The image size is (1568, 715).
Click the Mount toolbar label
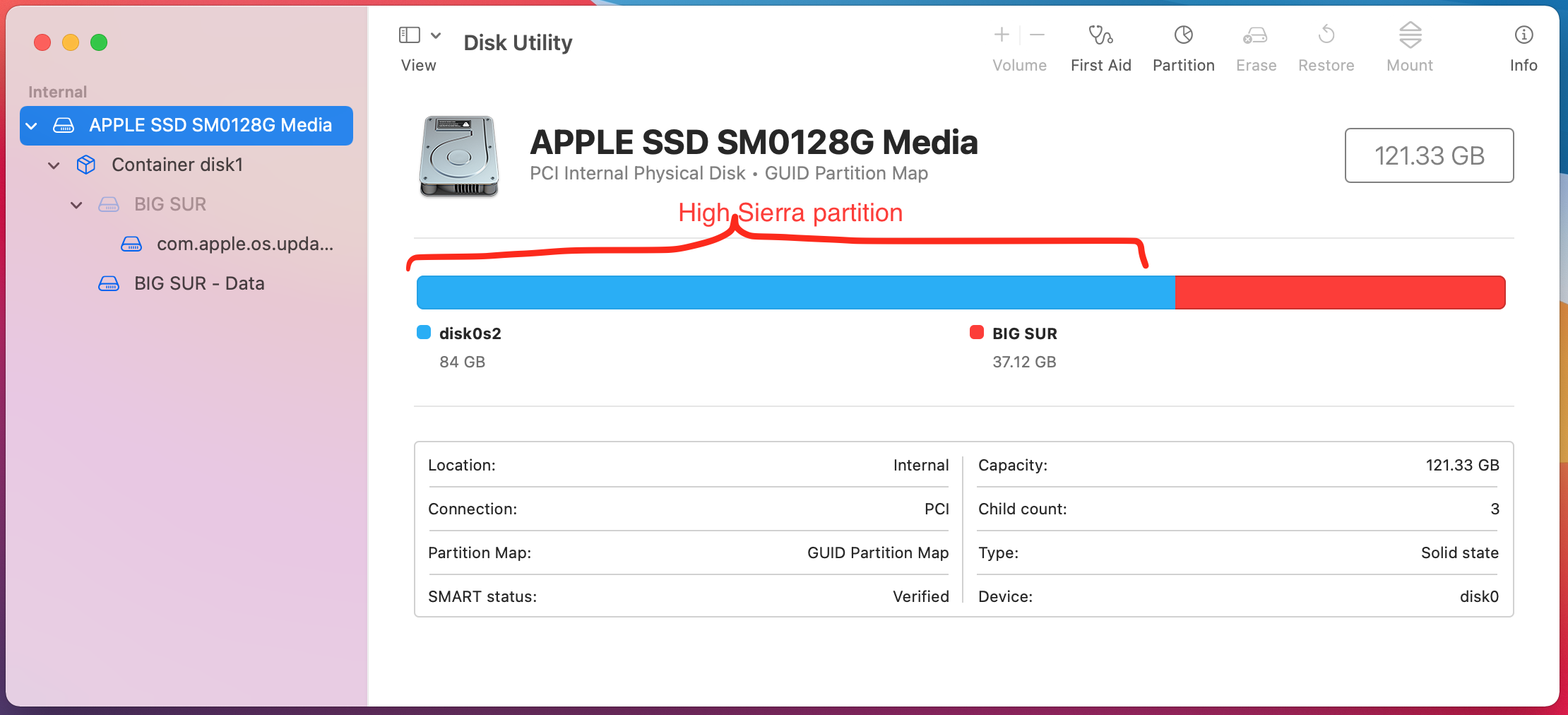point(1410,65)
